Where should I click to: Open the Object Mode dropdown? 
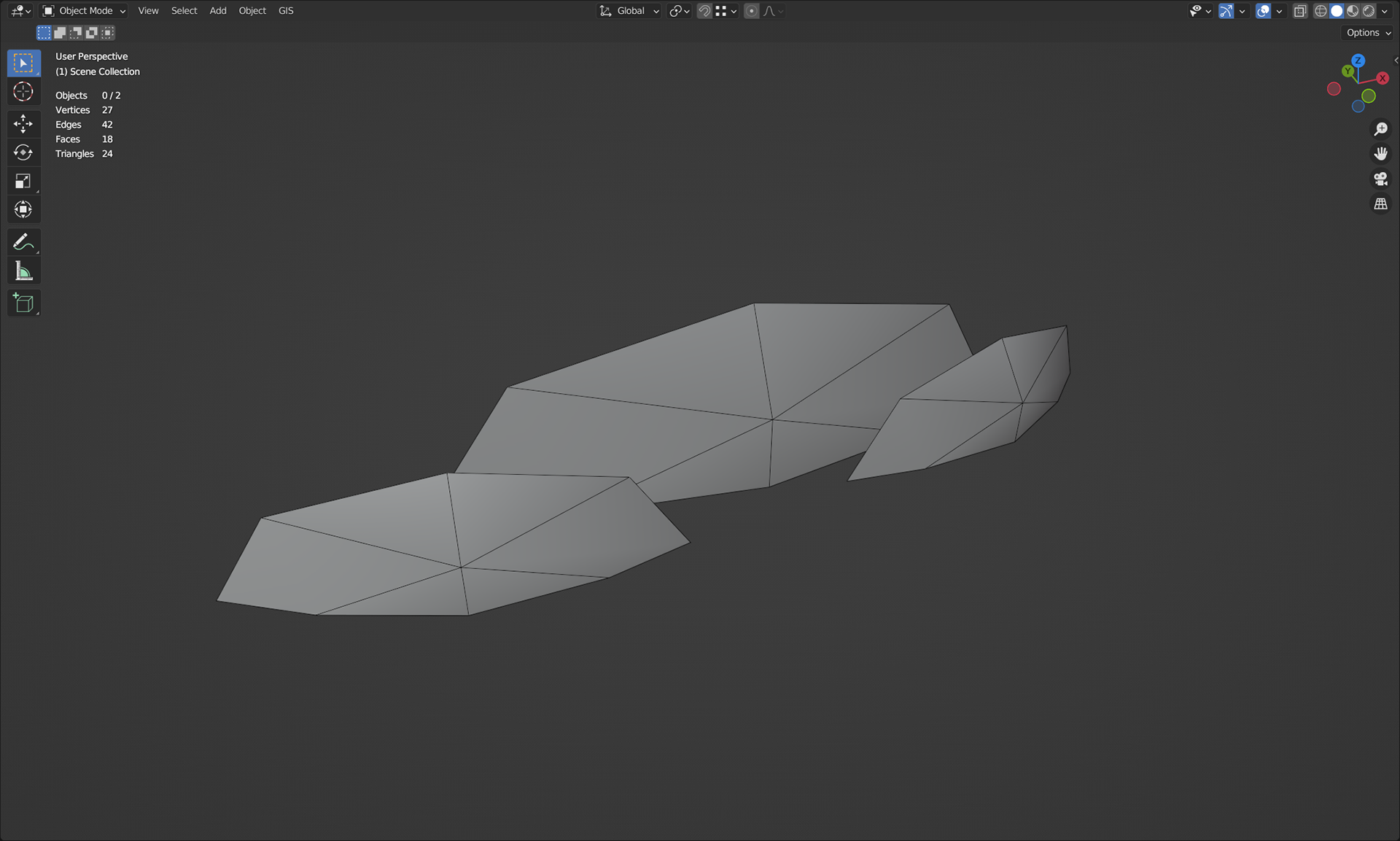coord(84,11)
